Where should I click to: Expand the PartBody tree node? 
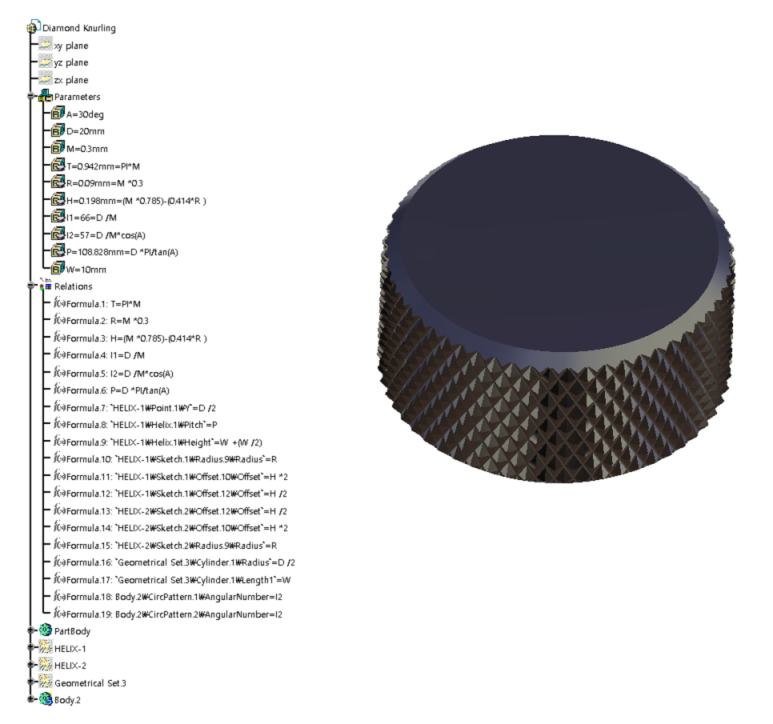point(31,631)
